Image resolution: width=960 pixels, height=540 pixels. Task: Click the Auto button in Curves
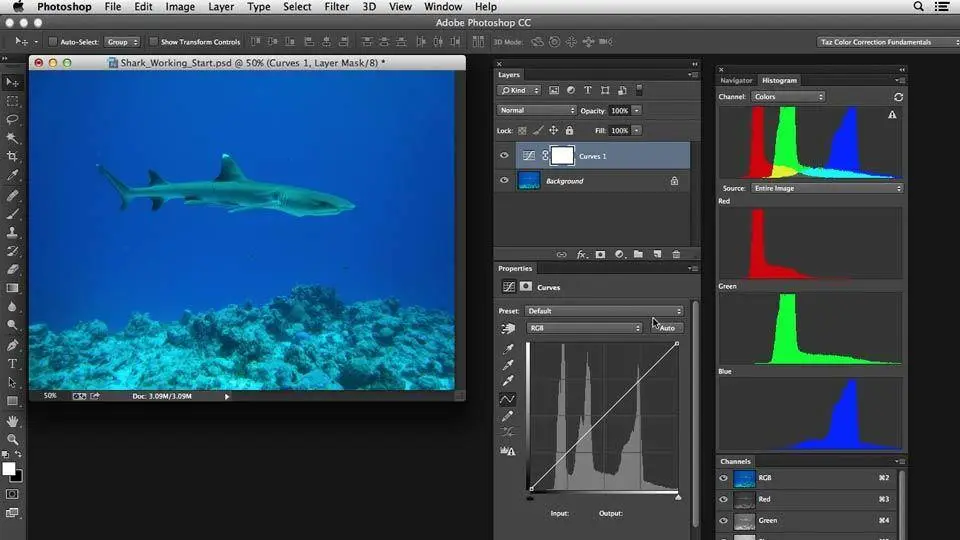(667, 328)
